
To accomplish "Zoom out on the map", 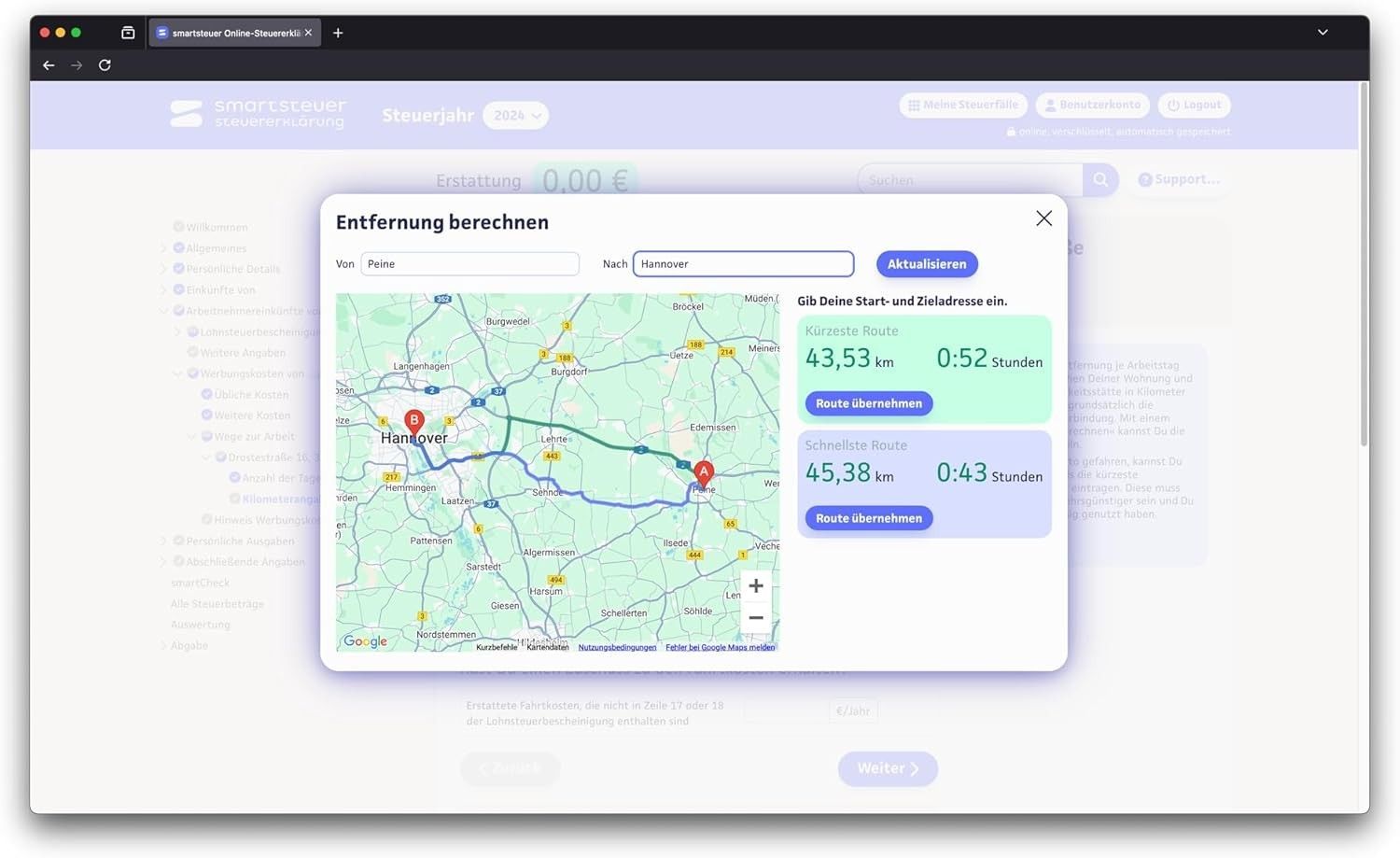I will click(756, 618).
